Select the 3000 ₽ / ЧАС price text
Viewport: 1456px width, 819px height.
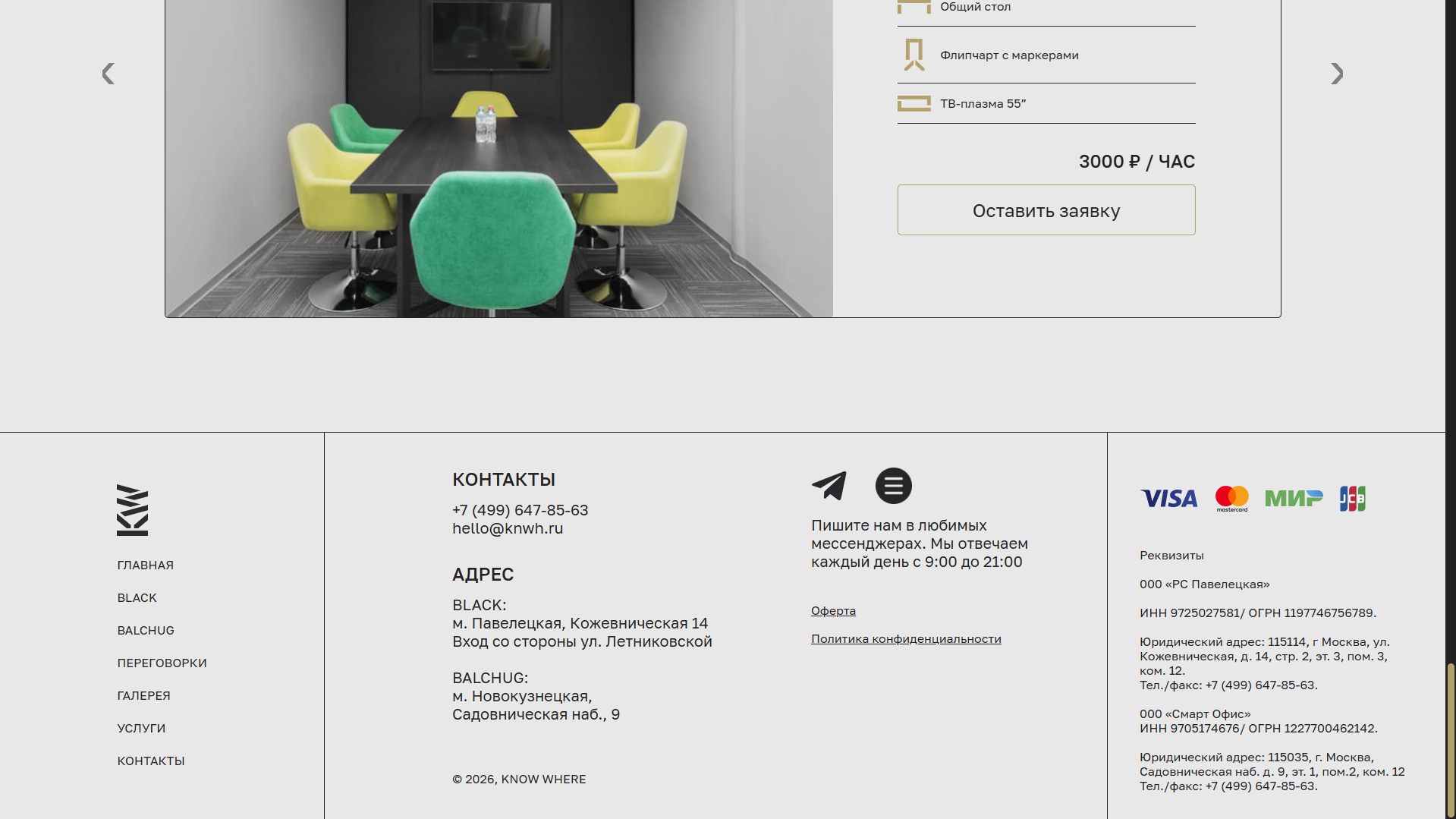[1137, 162]
